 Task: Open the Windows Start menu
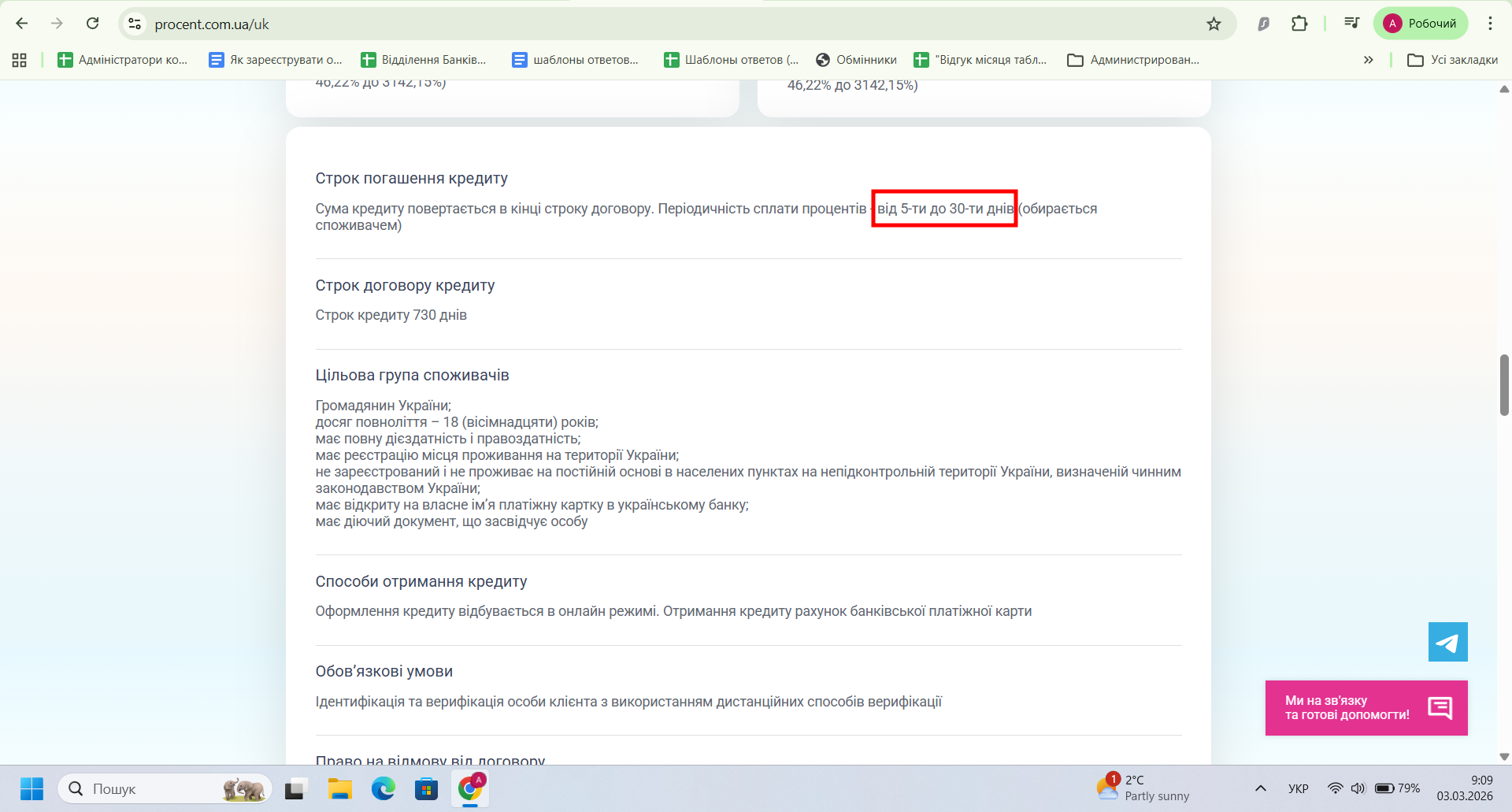(x=32, y=788)
